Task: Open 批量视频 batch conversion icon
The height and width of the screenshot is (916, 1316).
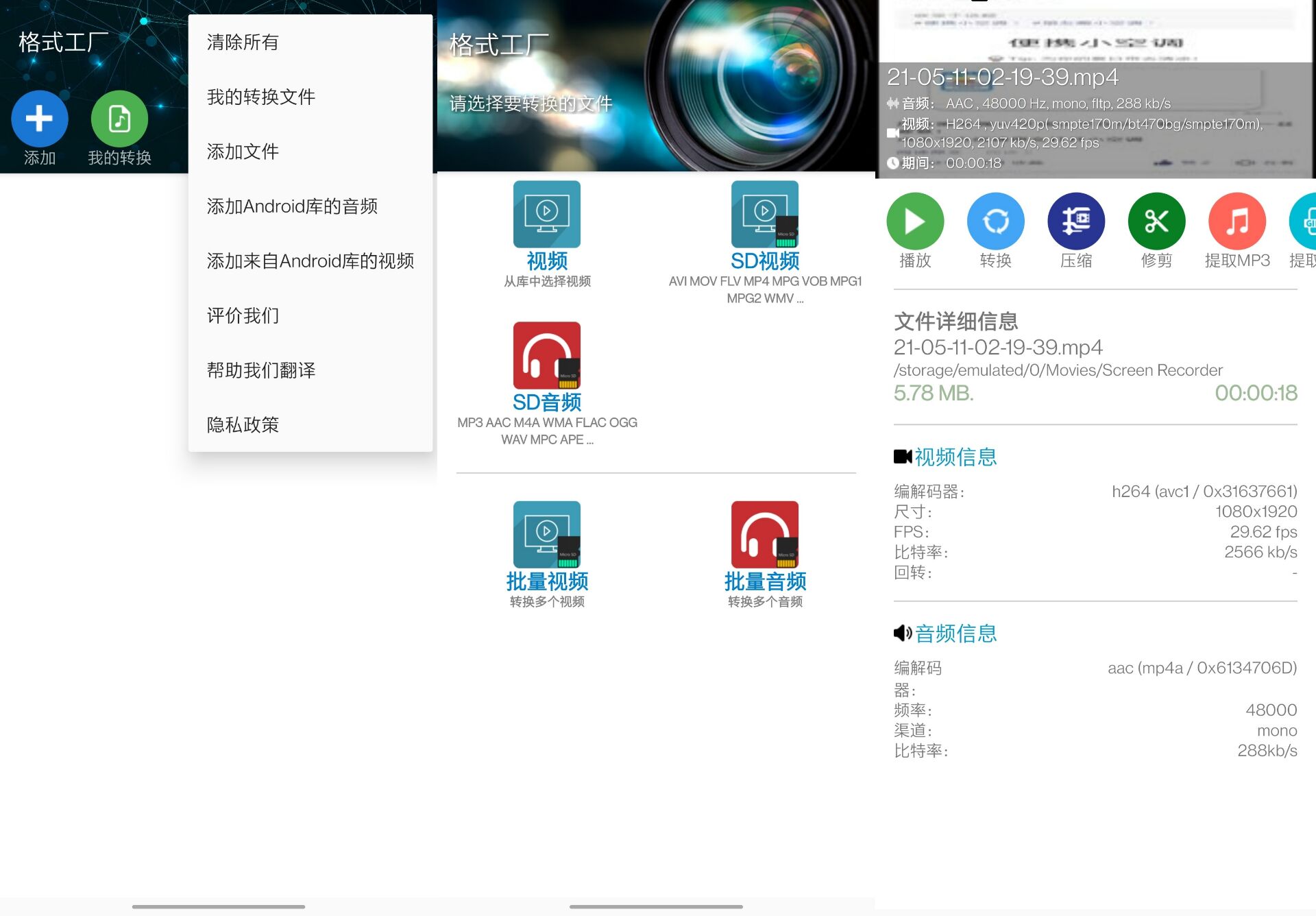Action: 546,535
